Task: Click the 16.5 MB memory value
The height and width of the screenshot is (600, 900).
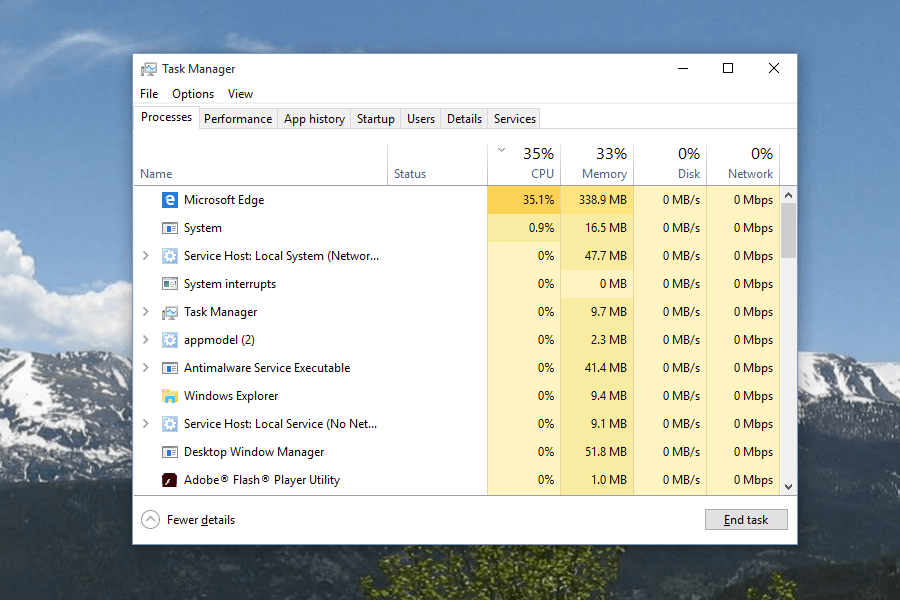Action: (x=606, y=228)
